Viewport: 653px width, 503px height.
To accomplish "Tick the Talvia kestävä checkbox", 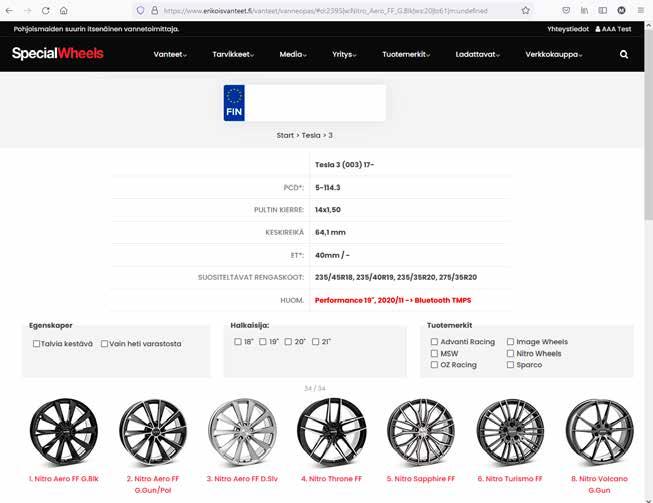I will click(x=36, y=344).
